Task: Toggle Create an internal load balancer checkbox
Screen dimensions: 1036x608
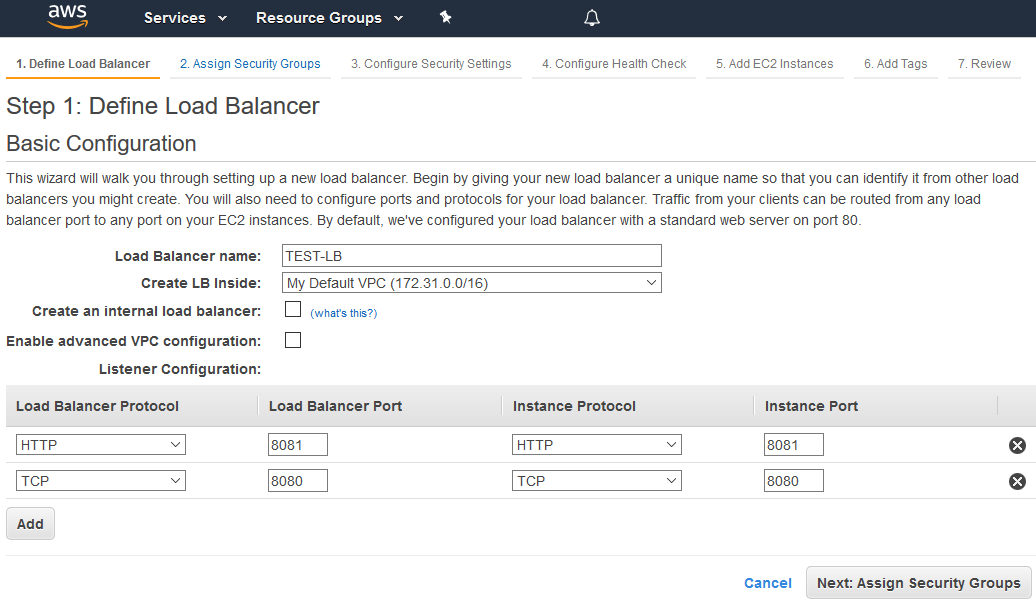Action: click(x=293, y=310)
